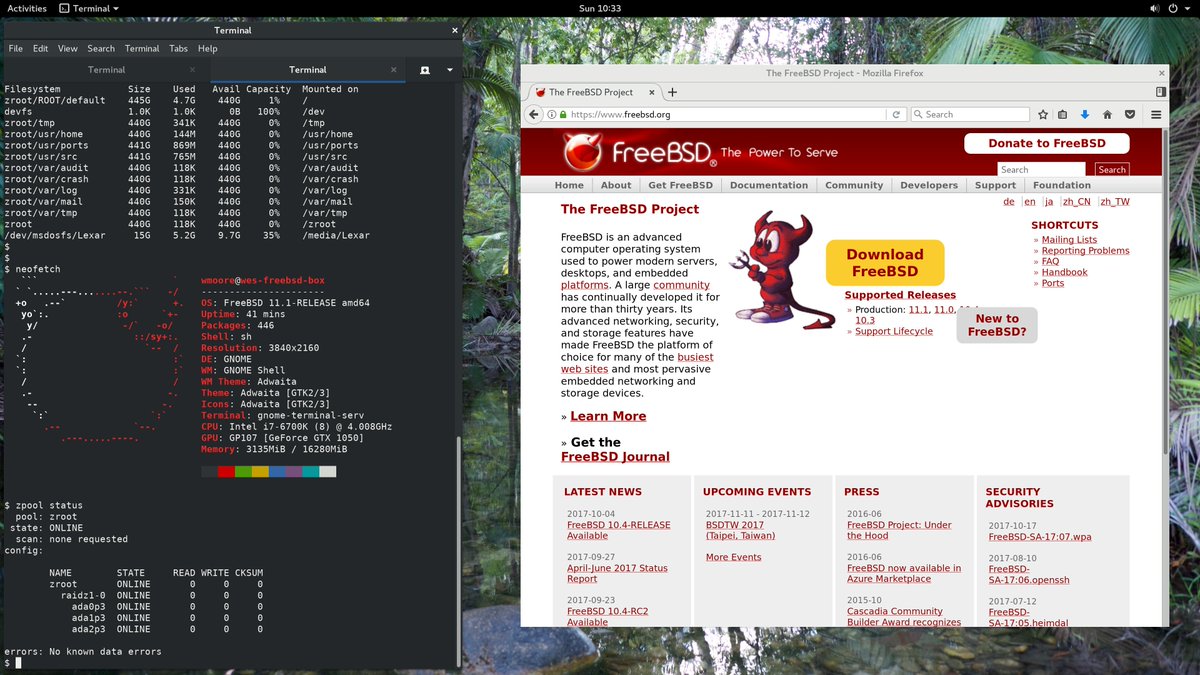The width and height of the screenshot is (1200, 675).
Task: Click the new terminal tab icon
Action: (x=425, y=70)
